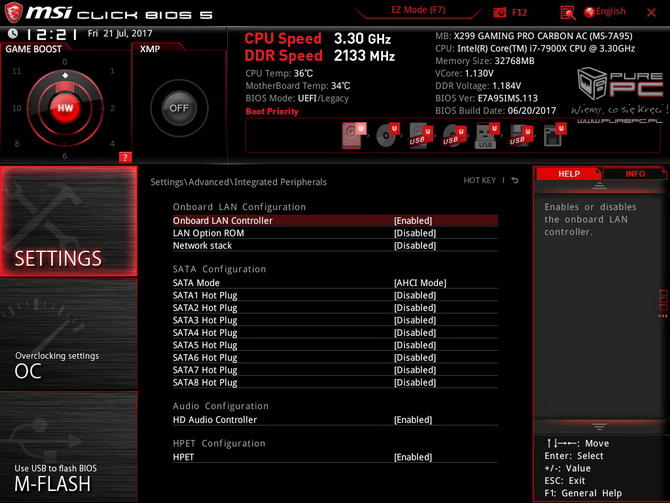The width and height of the screenshot is (670, 503).
Task: Select the SATA8 Hot Plug row label
Action: (x=205, y=382)
